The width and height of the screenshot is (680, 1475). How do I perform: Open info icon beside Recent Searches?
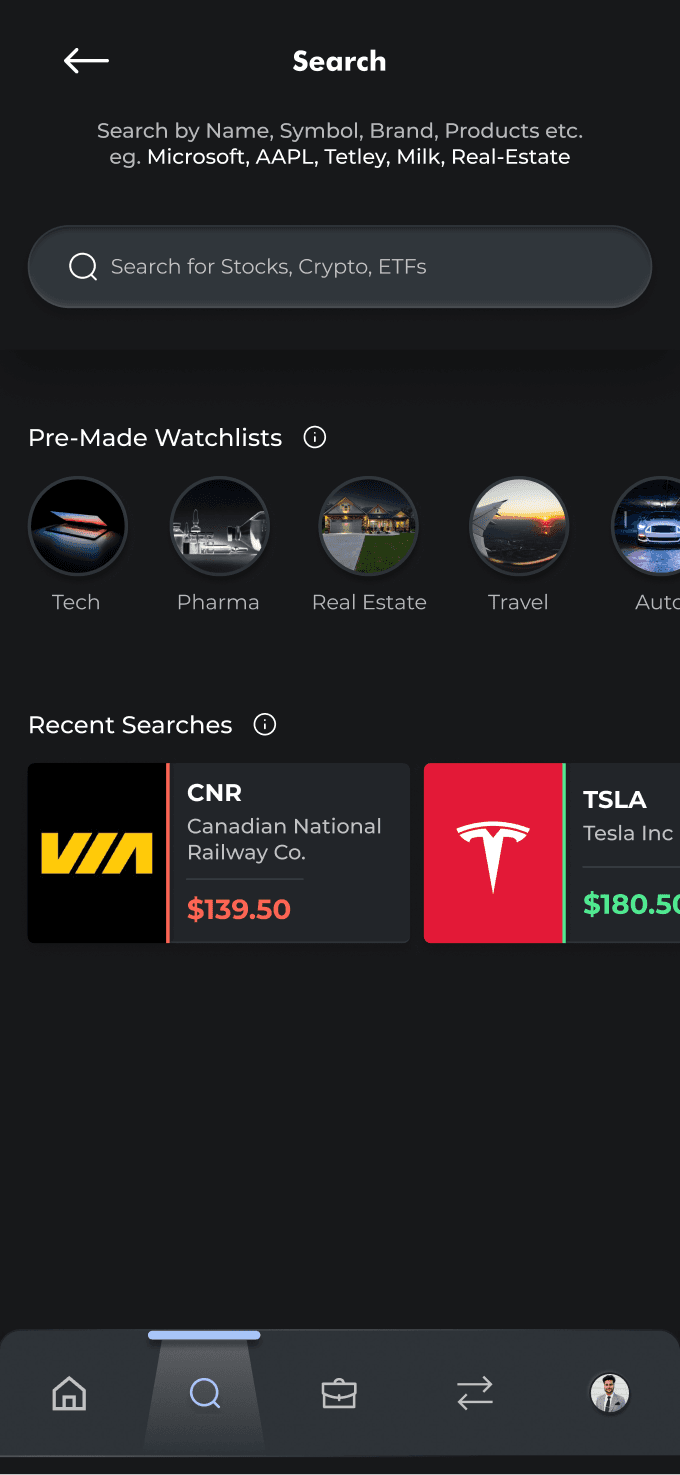pyautogui.click(x=265, y=725)
